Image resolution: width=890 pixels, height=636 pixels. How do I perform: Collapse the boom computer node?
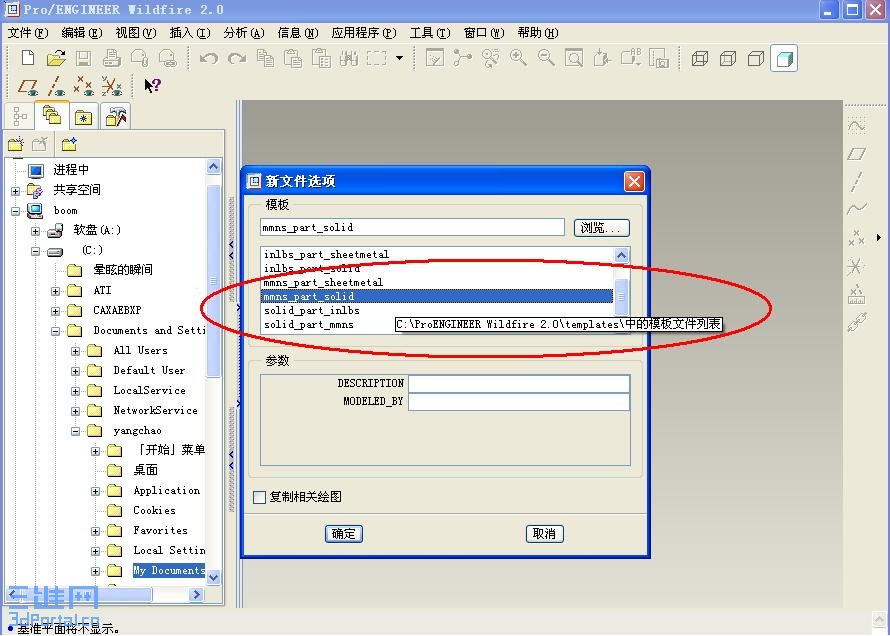click(x=15, y=211)
